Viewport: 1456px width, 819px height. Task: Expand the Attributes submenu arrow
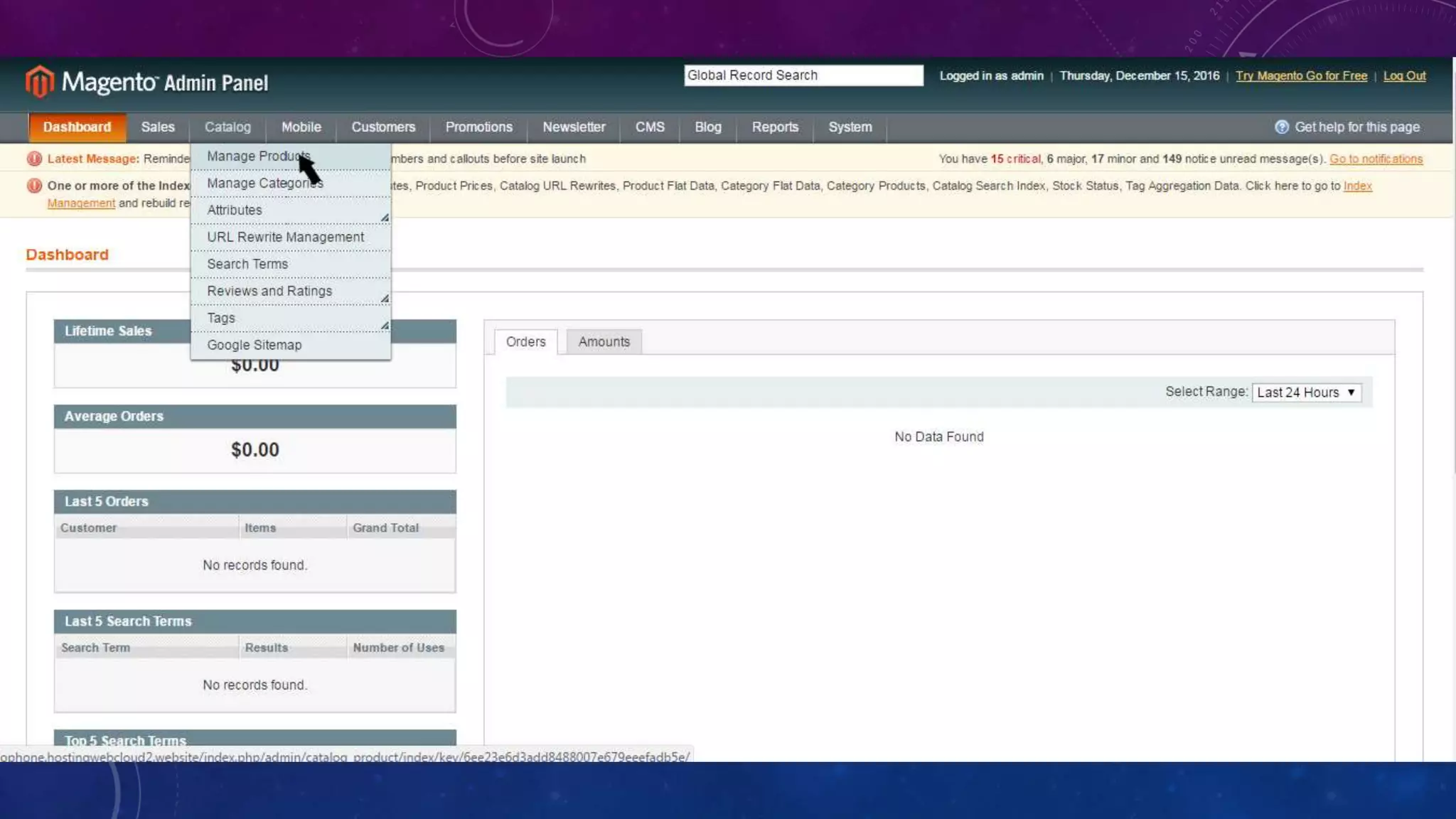coord(384,217)
